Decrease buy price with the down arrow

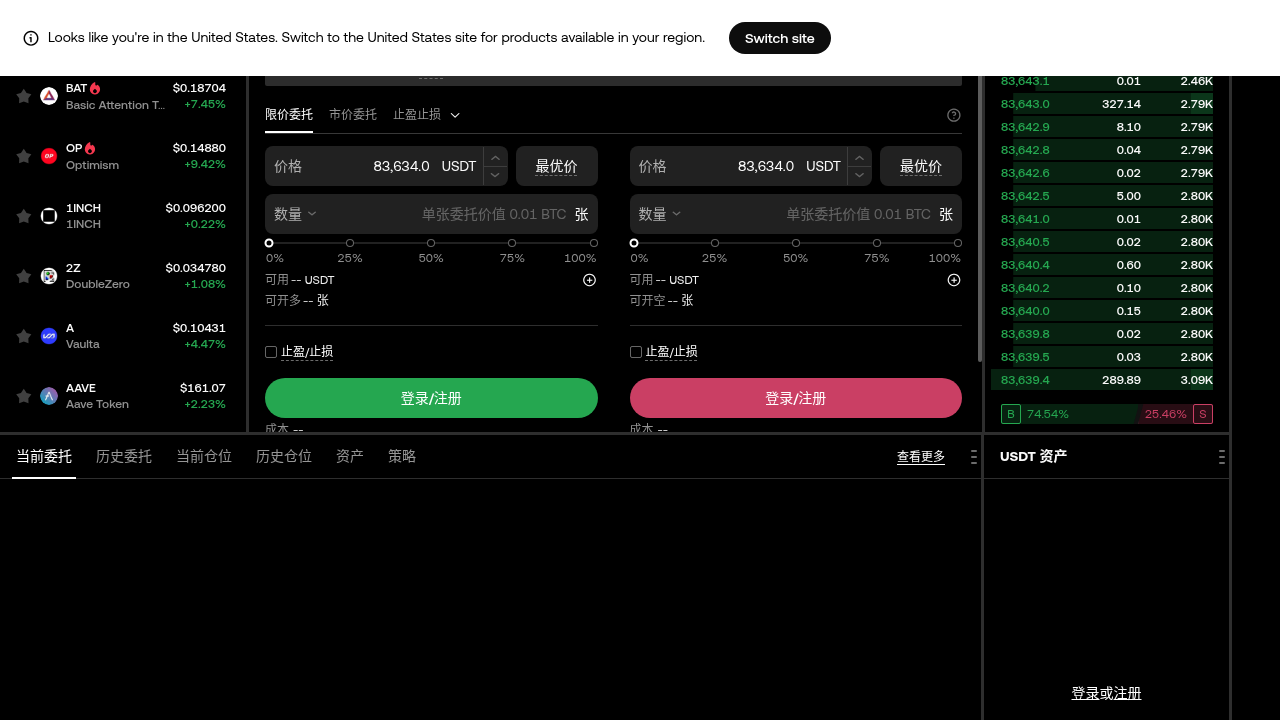click(x=495, y=175)
